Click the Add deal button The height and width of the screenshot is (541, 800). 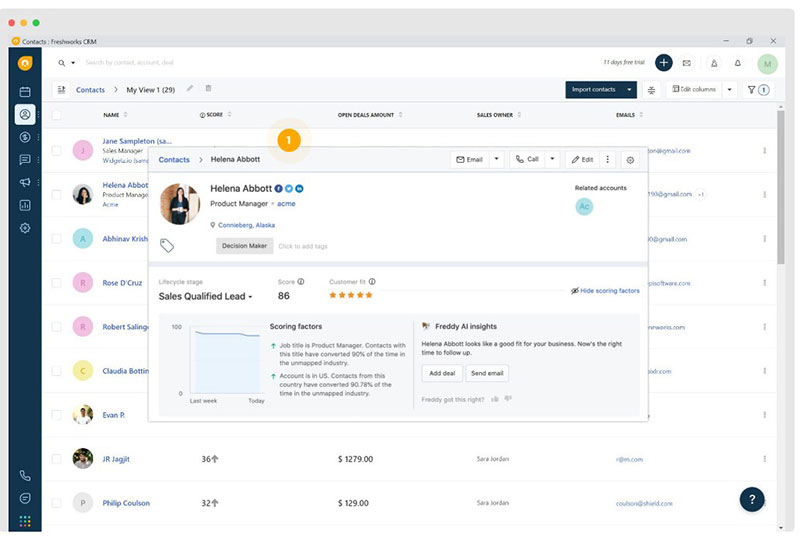point(442,373)
